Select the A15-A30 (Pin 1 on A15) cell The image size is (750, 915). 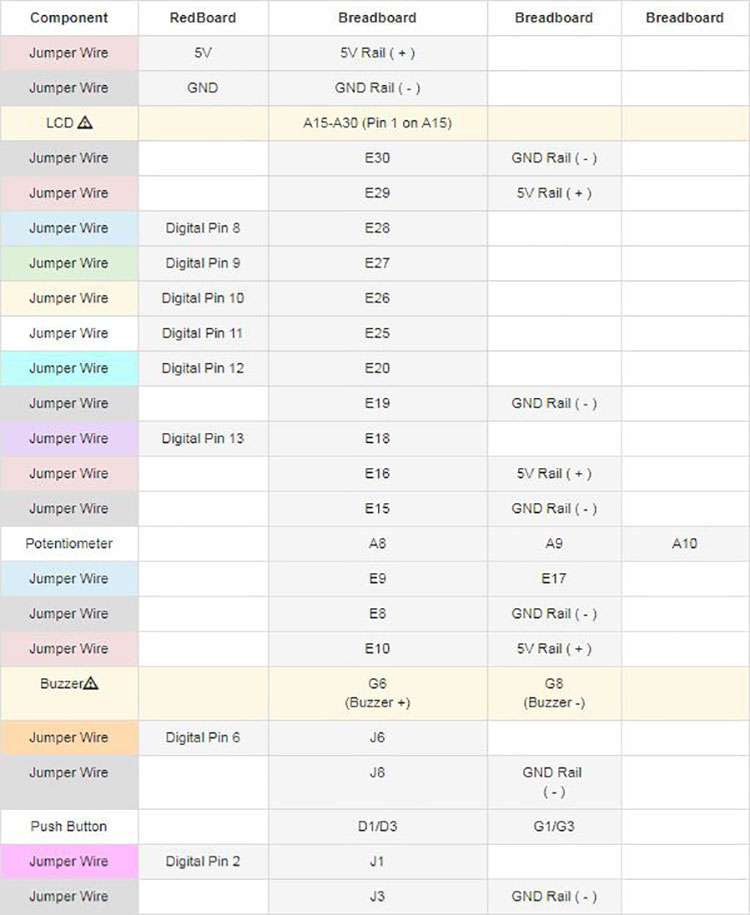coord(378,123)
